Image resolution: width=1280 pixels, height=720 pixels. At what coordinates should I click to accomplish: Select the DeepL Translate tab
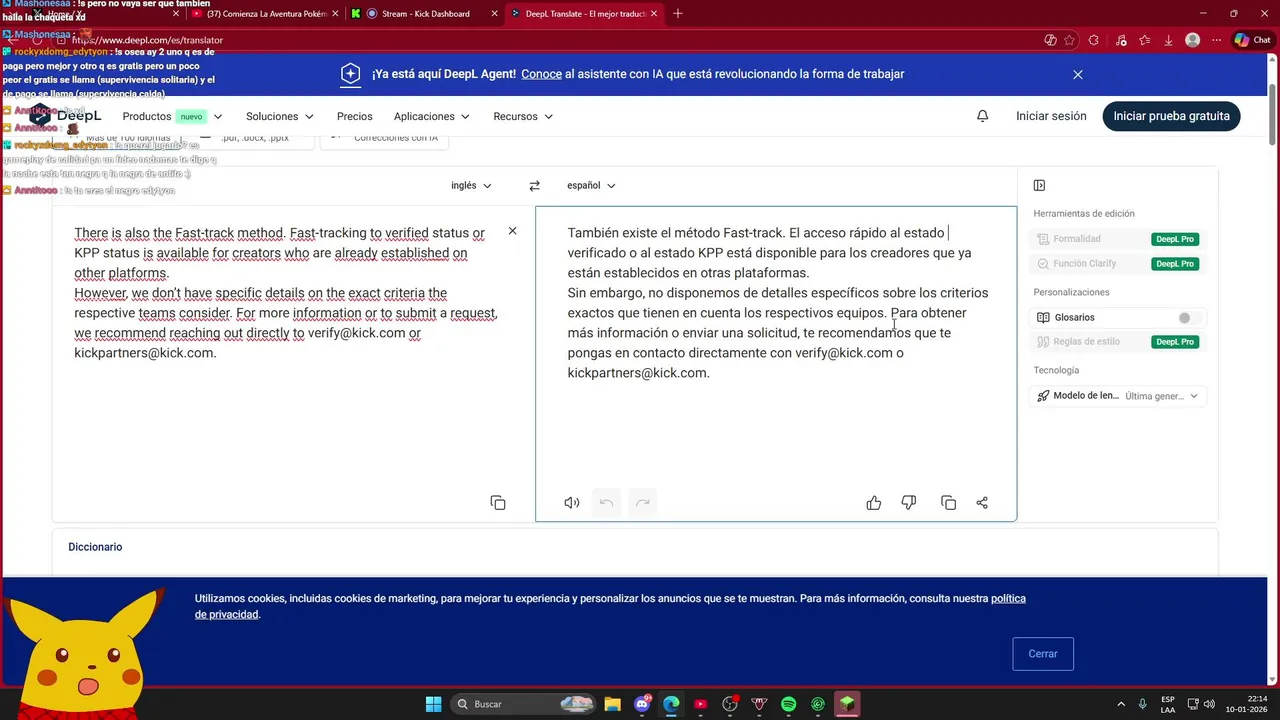(582, 13)
